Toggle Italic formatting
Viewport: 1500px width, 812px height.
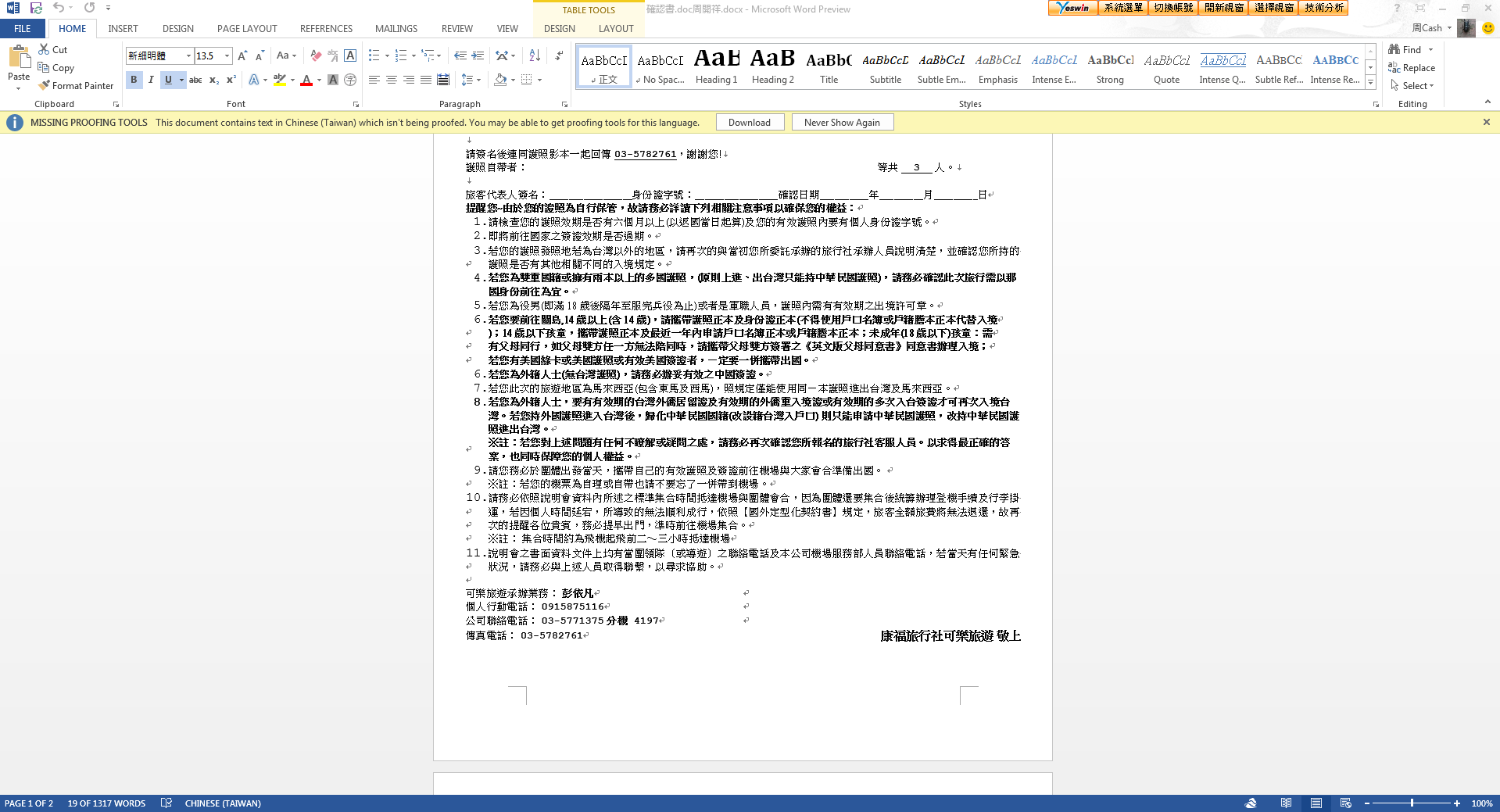151,80
